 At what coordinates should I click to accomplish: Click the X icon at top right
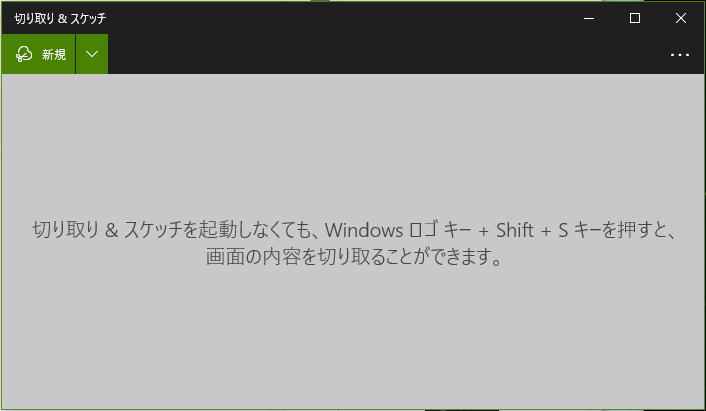click(681, 18)
